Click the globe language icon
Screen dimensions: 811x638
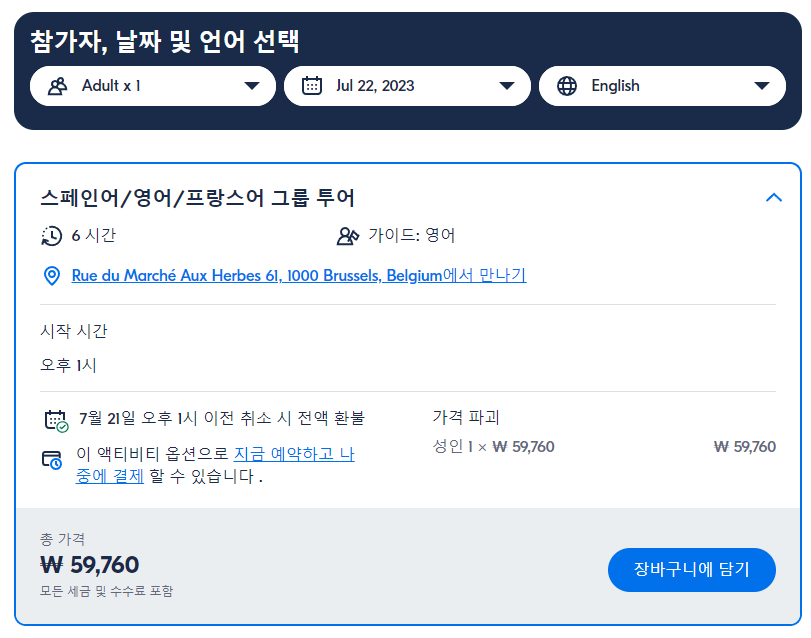click(567, 86)
